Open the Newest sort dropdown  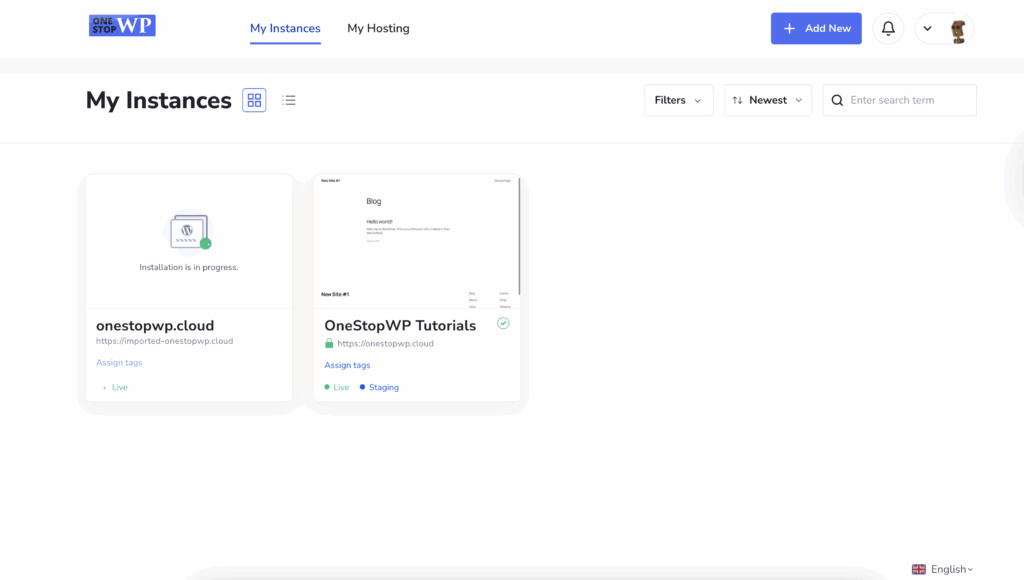click(767, 100)
